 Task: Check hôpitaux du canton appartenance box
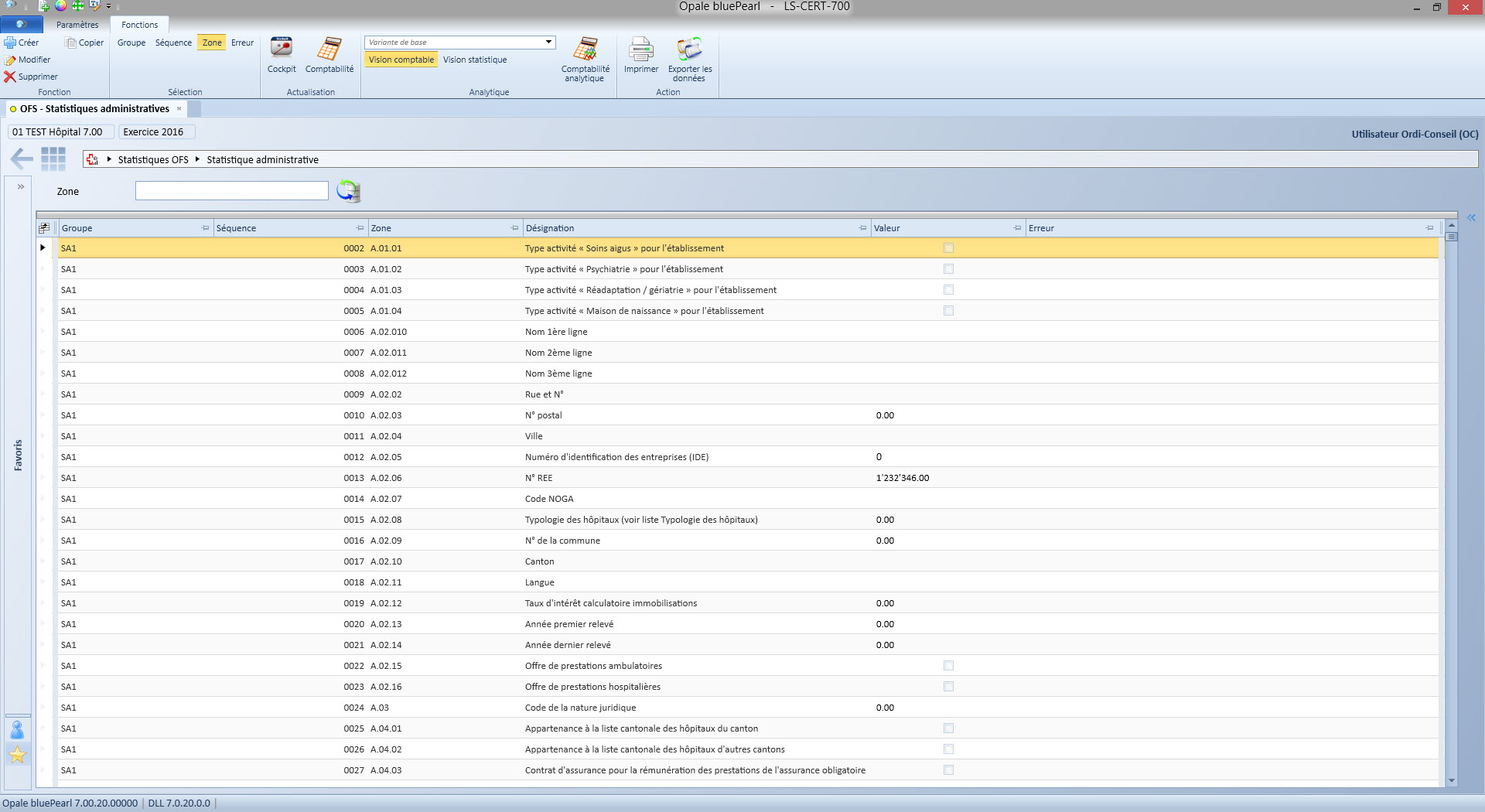tap(948, 728)
